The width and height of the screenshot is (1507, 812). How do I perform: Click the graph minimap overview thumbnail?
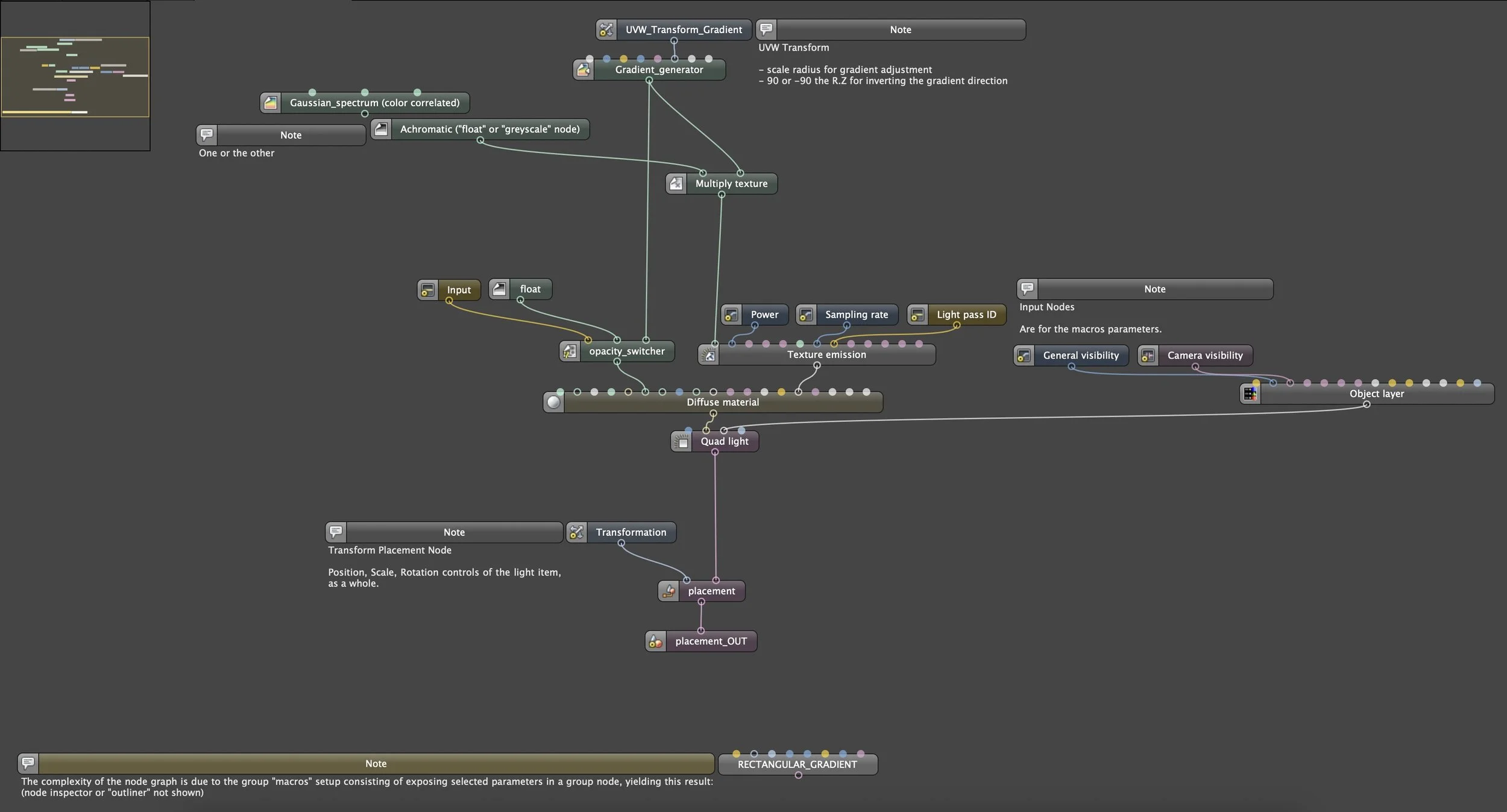click(x=75, y=76)
